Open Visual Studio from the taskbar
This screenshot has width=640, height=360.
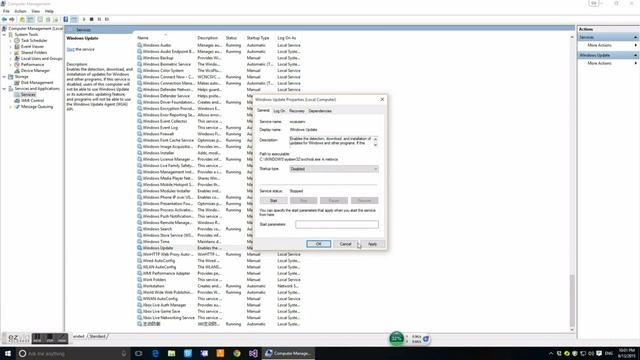click(x=253, y=353)
